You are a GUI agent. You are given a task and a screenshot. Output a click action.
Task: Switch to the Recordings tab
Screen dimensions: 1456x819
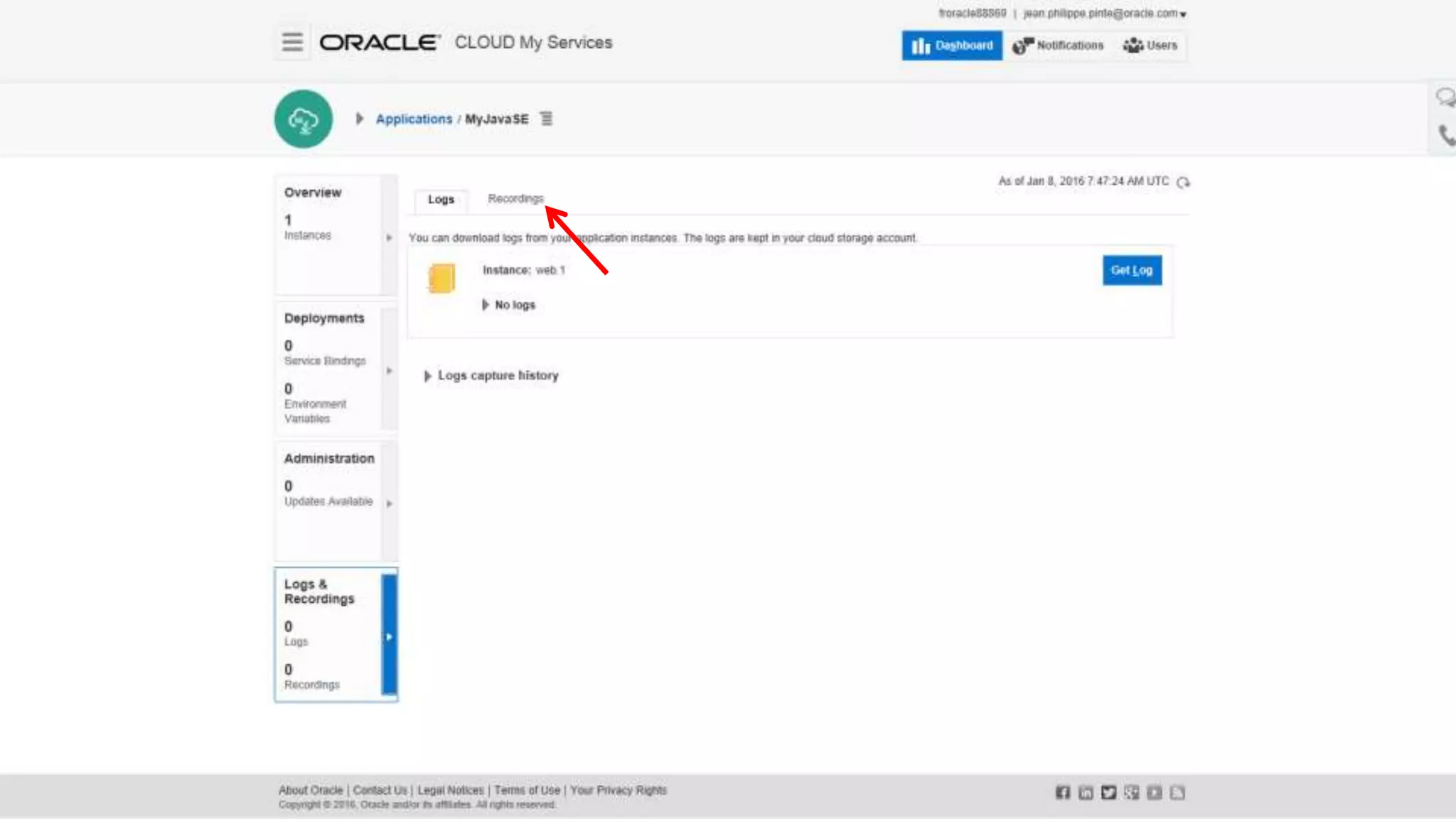[515, 198]
